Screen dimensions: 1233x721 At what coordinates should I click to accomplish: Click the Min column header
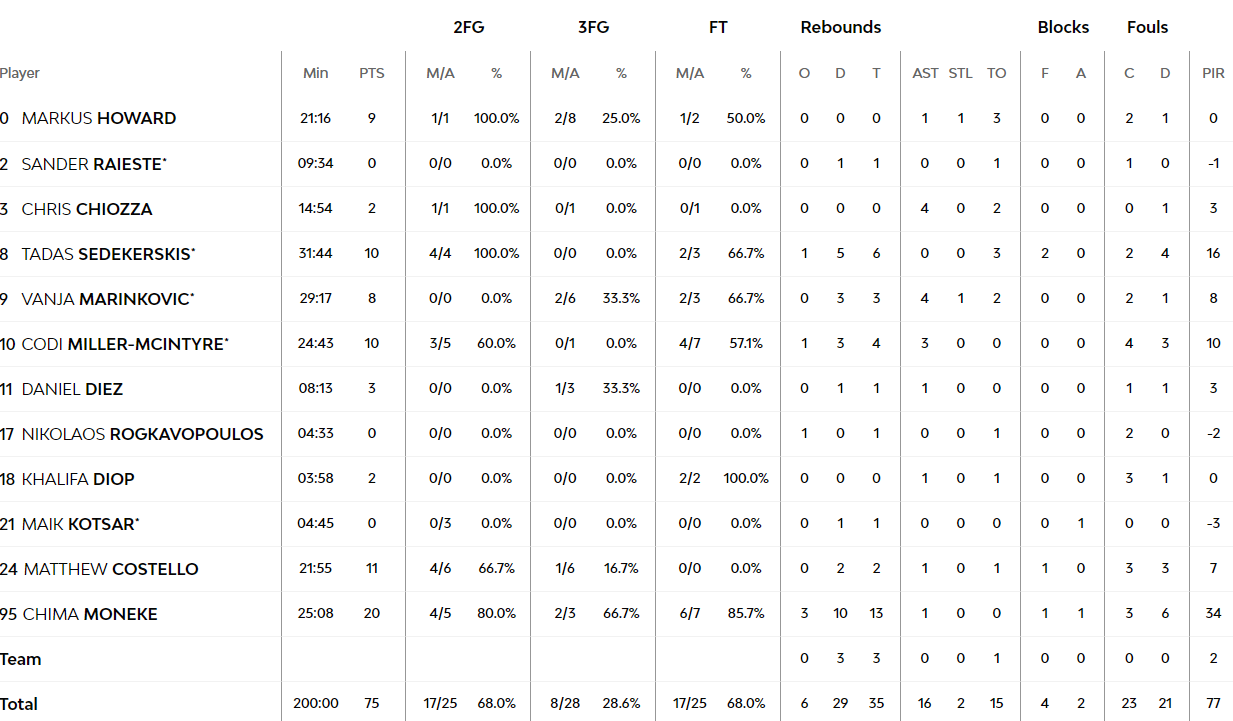[316, 73]
